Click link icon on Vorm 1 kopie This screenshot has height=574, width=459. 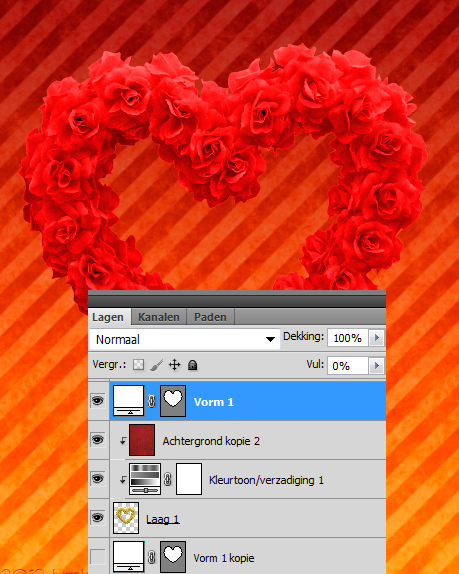152,557
